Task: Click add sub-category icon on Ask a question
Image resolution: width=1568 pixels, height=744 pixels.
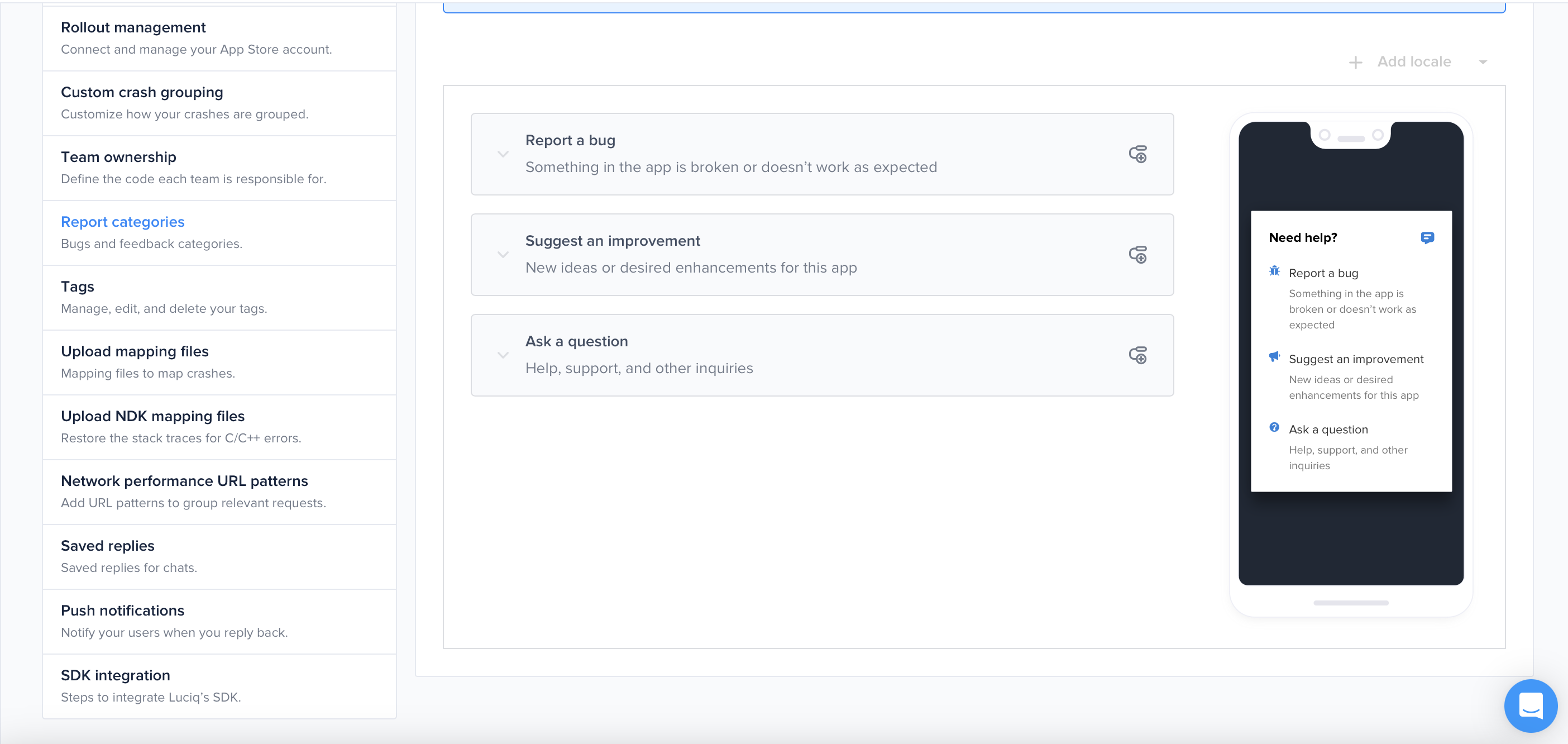Action: coord(1137,355)
